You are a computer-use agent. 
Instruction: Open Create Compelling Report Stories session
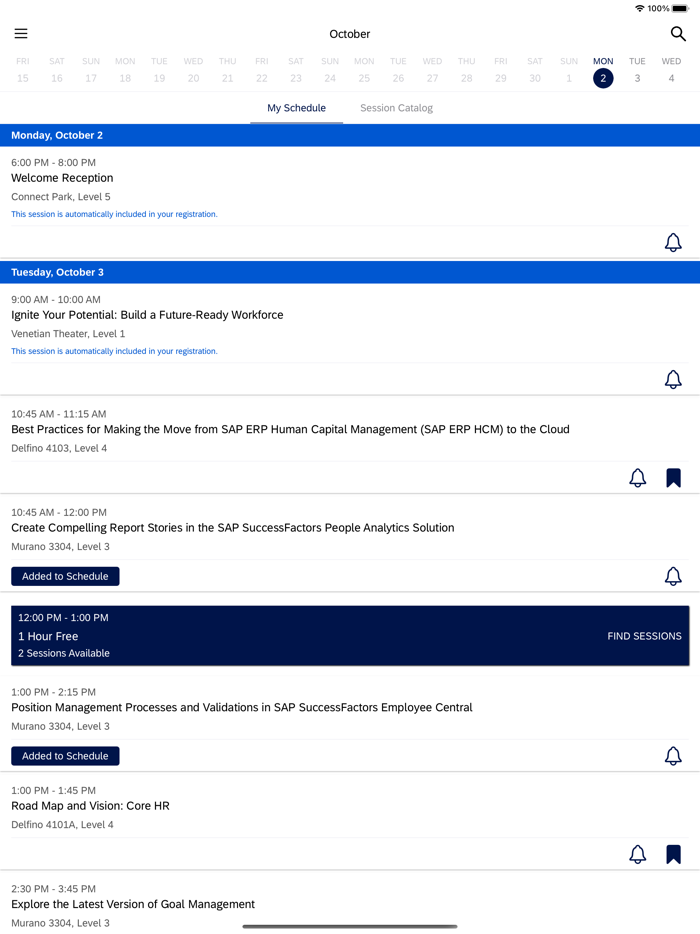pos(232,528)
